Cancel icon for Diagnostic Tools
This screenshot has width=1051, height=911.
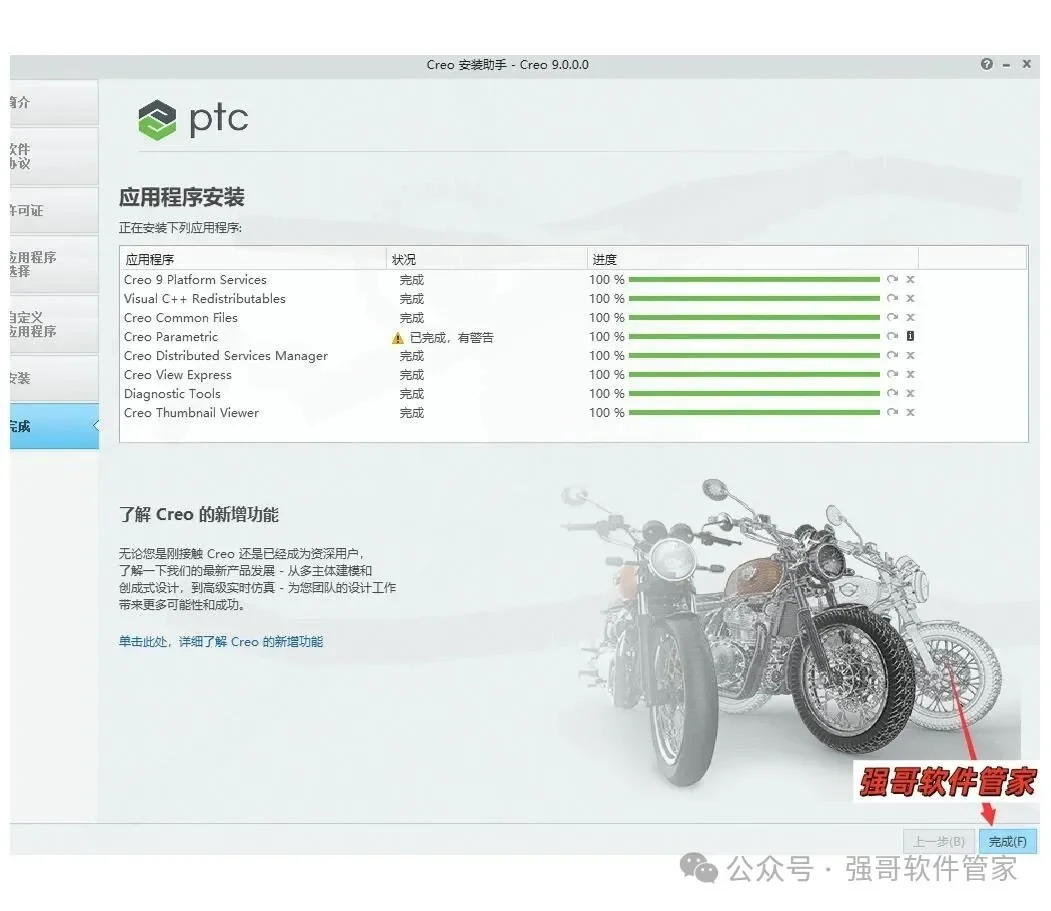[x=910, y=393]
